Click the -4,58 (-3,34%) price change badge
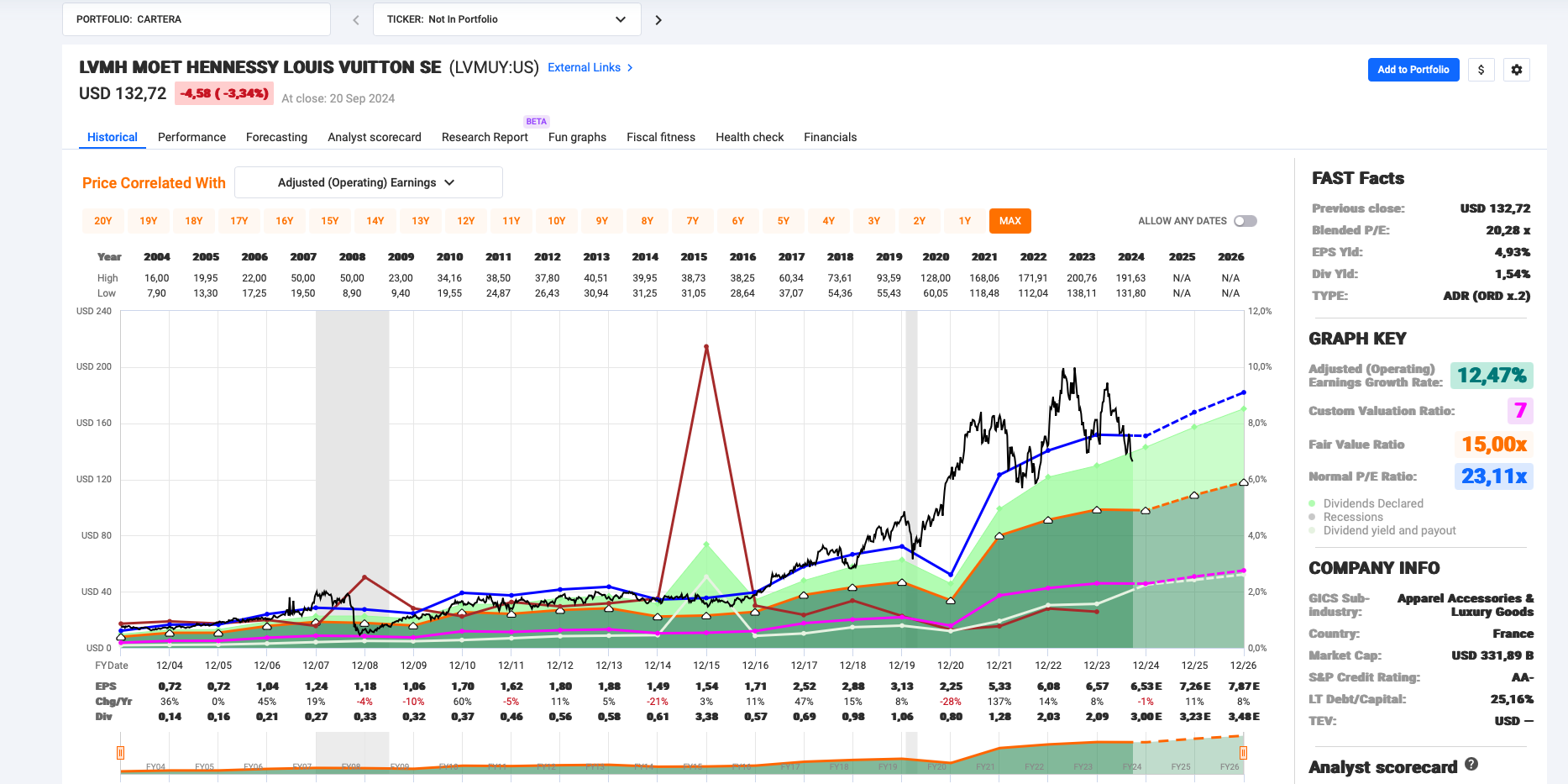The width and height of the screenshot is (1568, 784). 224,93
